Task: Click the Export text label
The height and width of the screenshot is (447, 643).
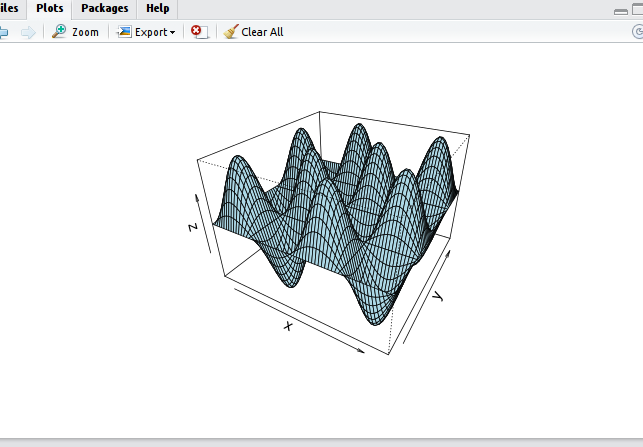Action: [x=151, y=32]
